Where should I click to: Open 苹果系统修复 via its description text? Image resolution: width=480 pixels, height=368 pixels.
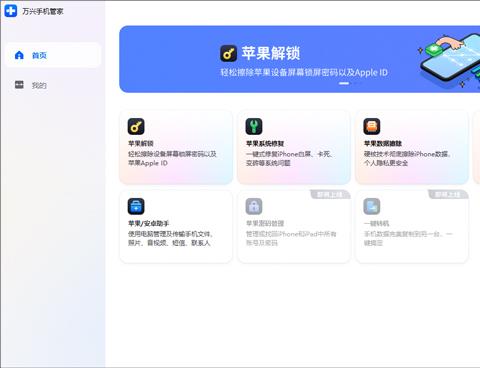click(289, 158)
